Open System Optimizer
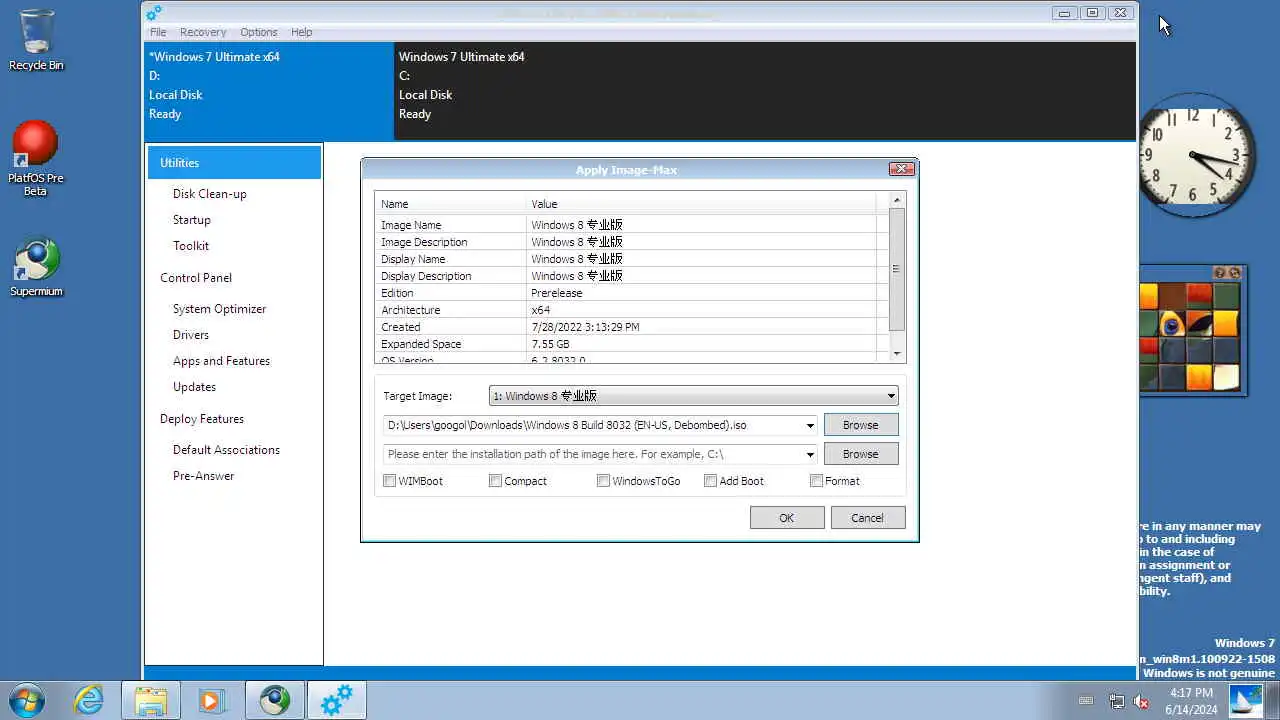The image size is (1280, 720). [219, 309]
